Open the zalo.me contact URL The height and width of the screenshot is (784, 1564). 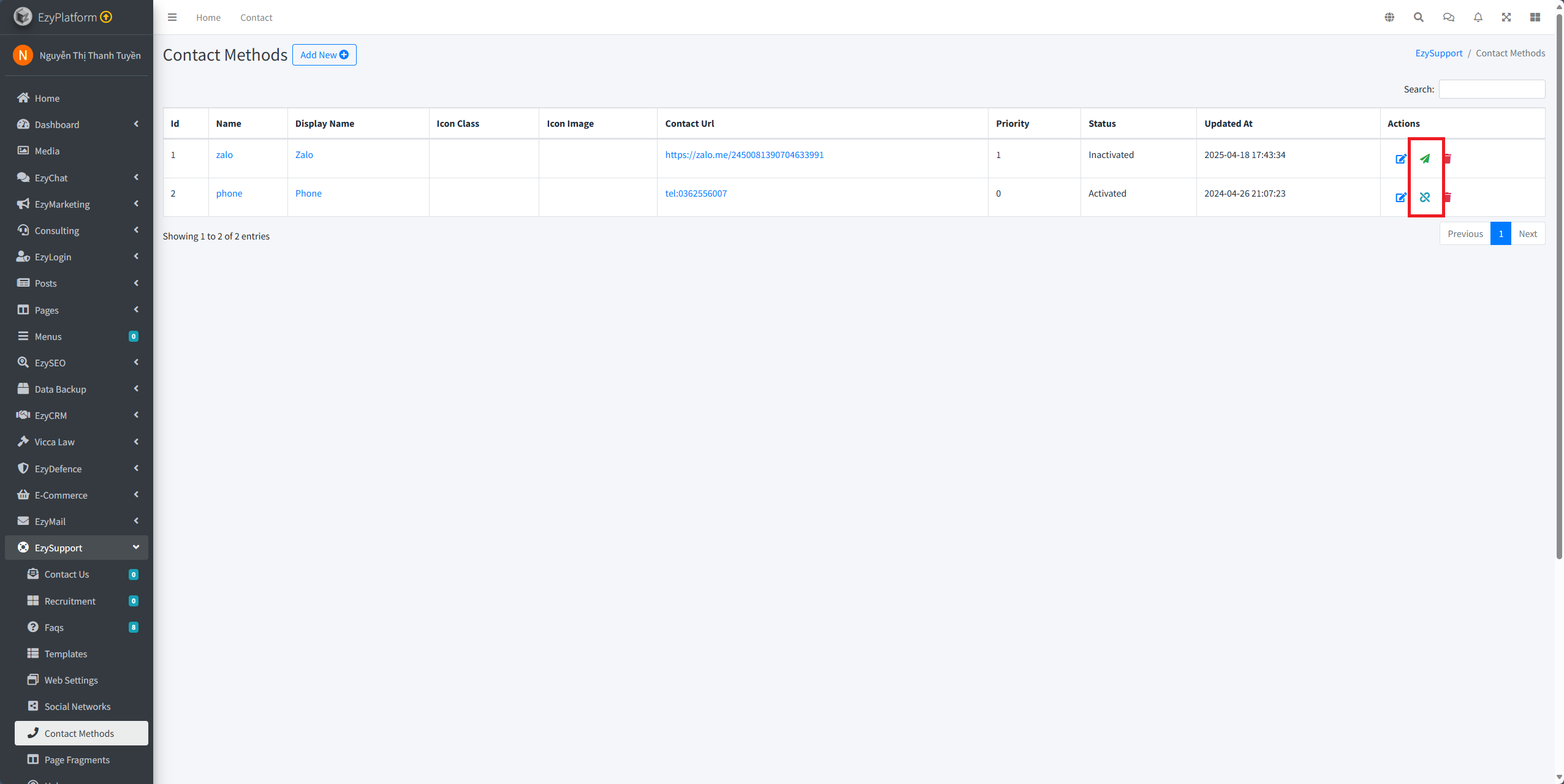click(x=745, y=155)
